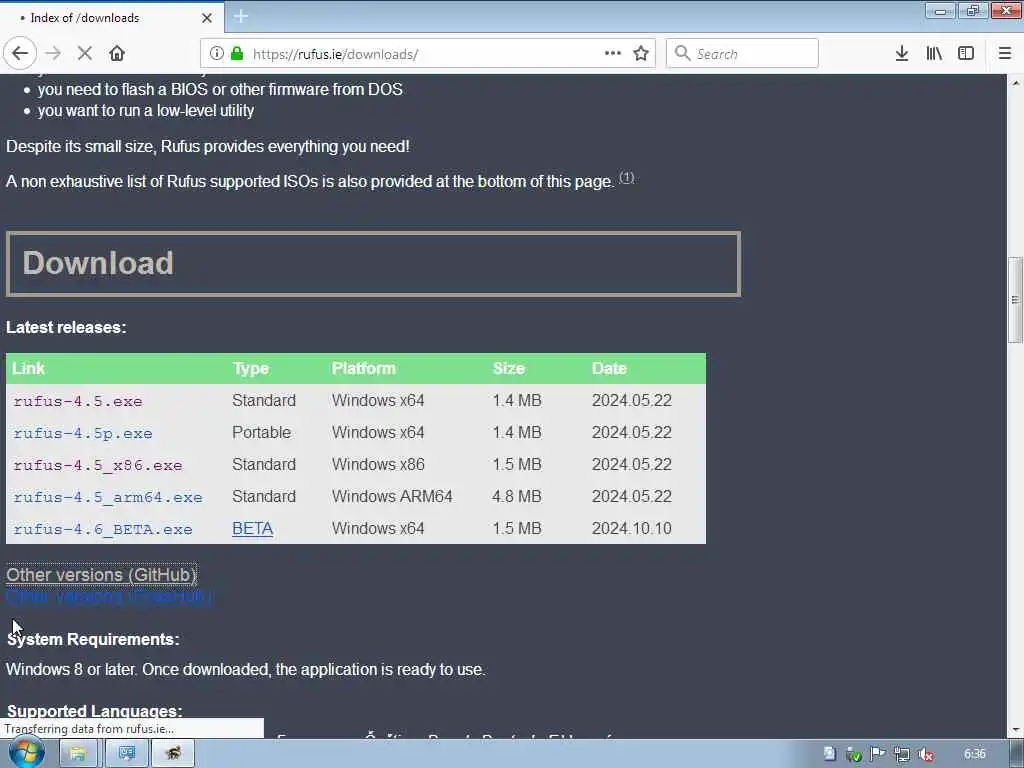This screenshot has width=1024, height=768.
Task: Click the Date column header
Action: point(609,368)
